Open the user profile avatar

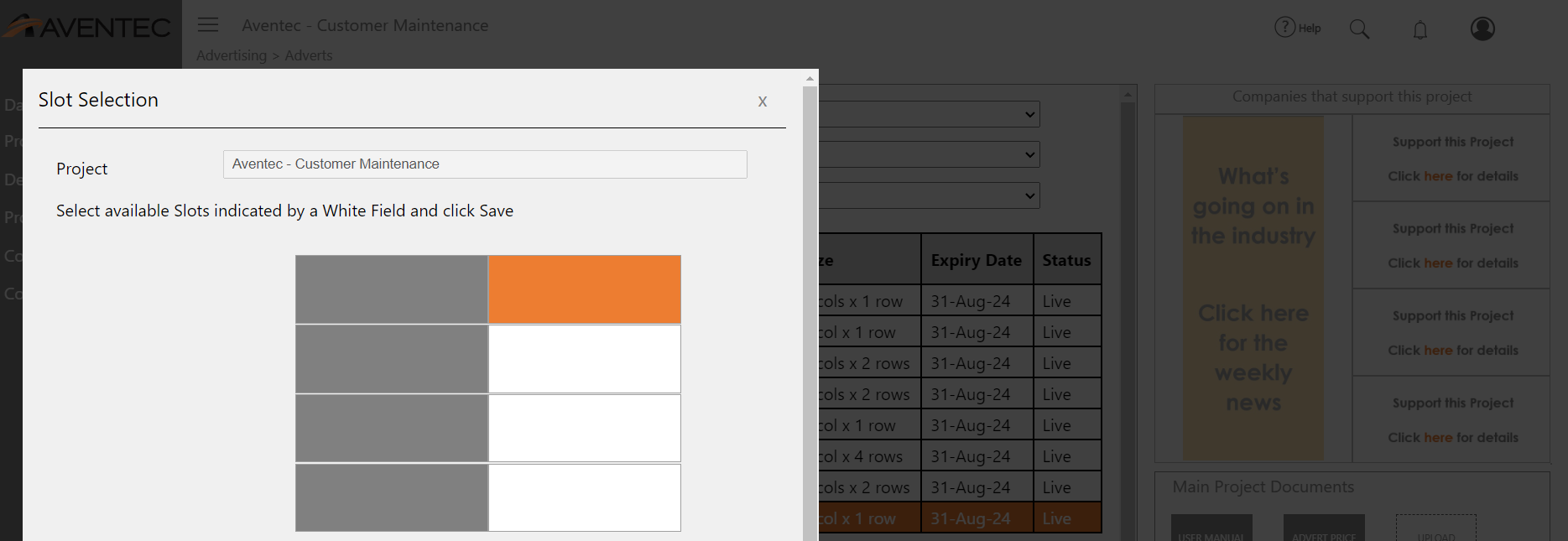(1482, 29)
